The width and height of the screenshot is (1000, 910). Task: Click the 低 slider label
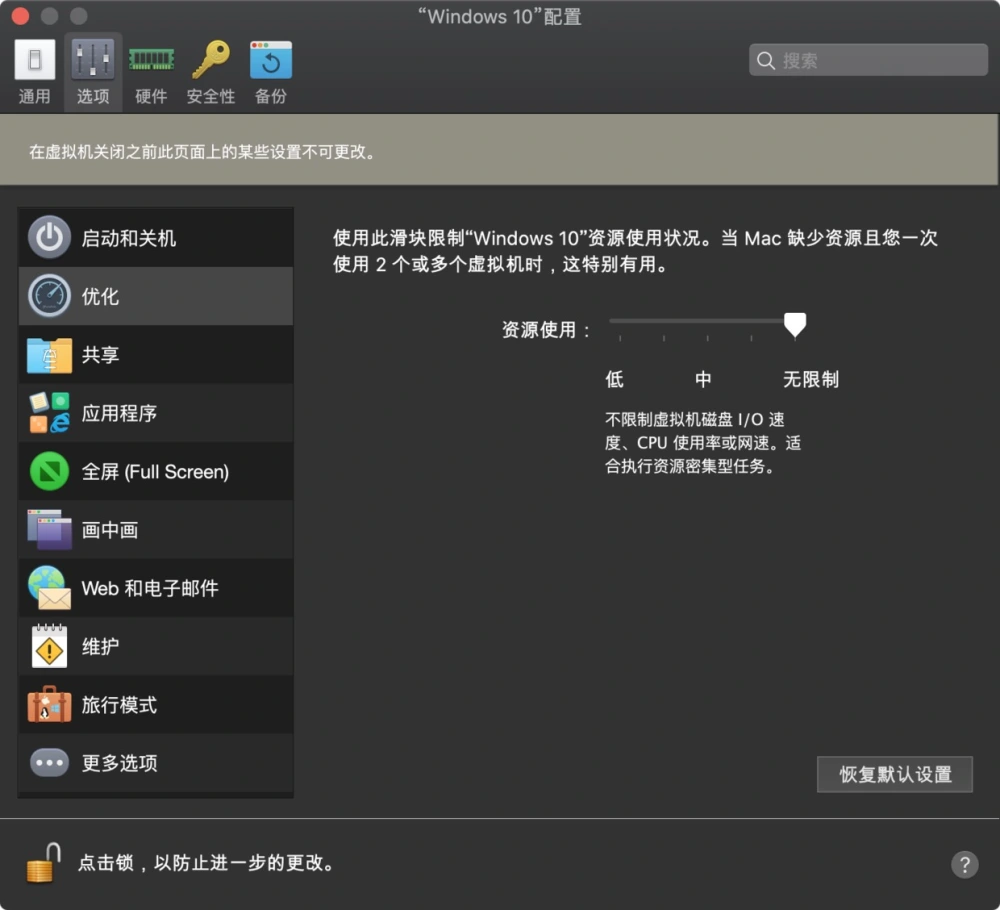pos(614,379)
